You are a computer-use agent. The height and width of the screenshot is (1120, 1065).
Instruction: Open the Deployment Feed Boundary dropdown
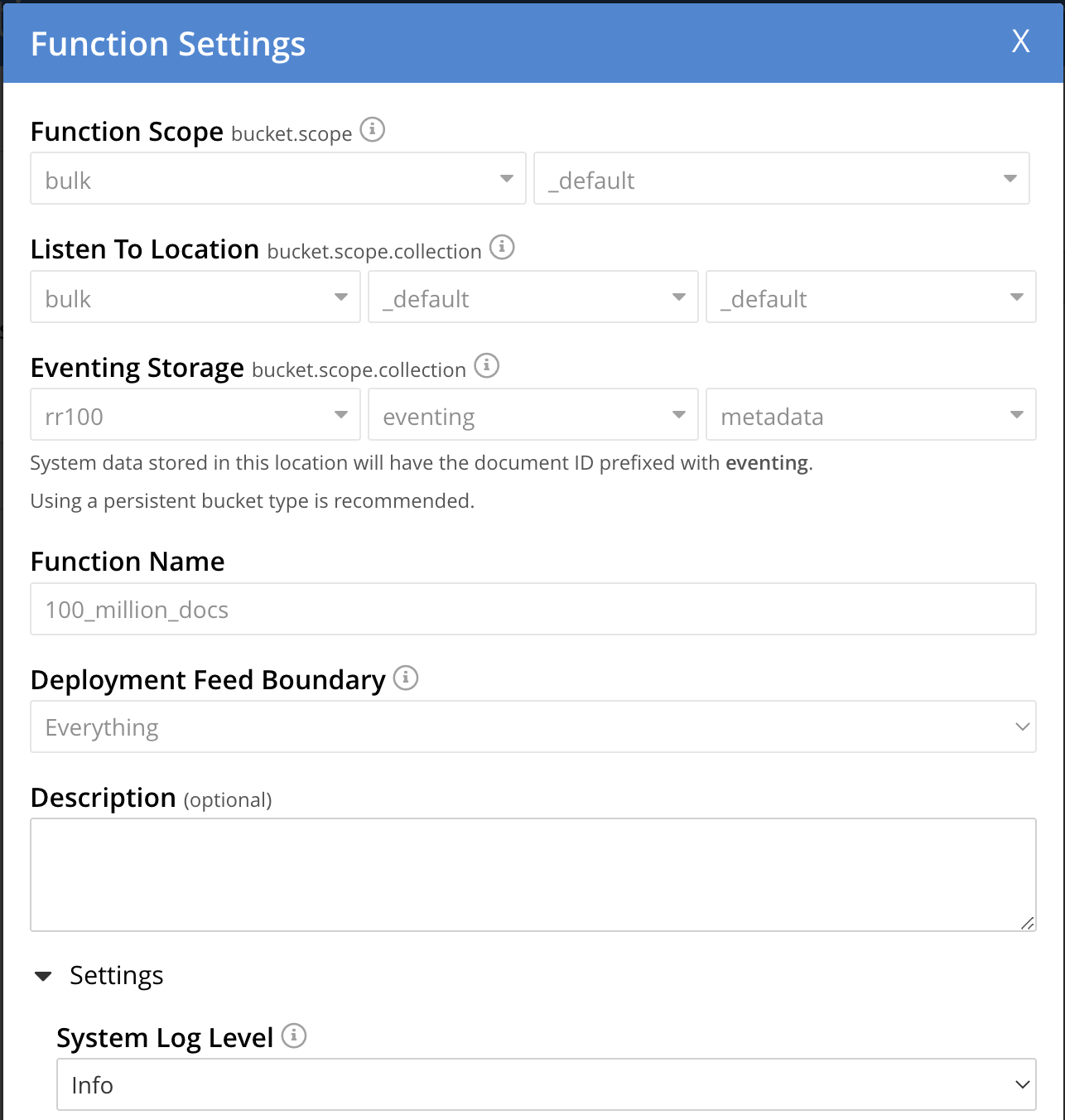pyautogui.click(x=532, y=727)
